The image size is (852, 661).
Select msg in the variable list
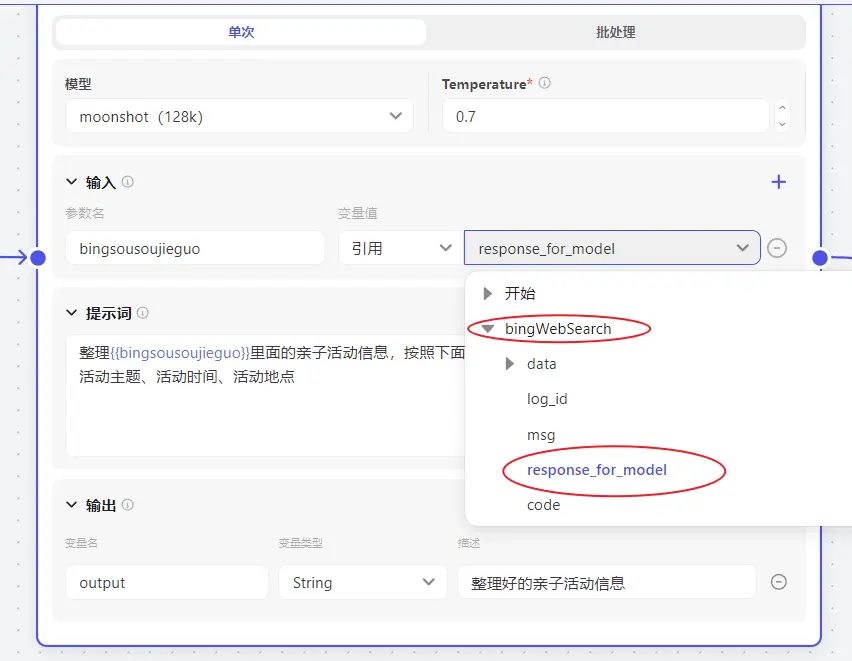pyautogui.click(x=541, y=435)
